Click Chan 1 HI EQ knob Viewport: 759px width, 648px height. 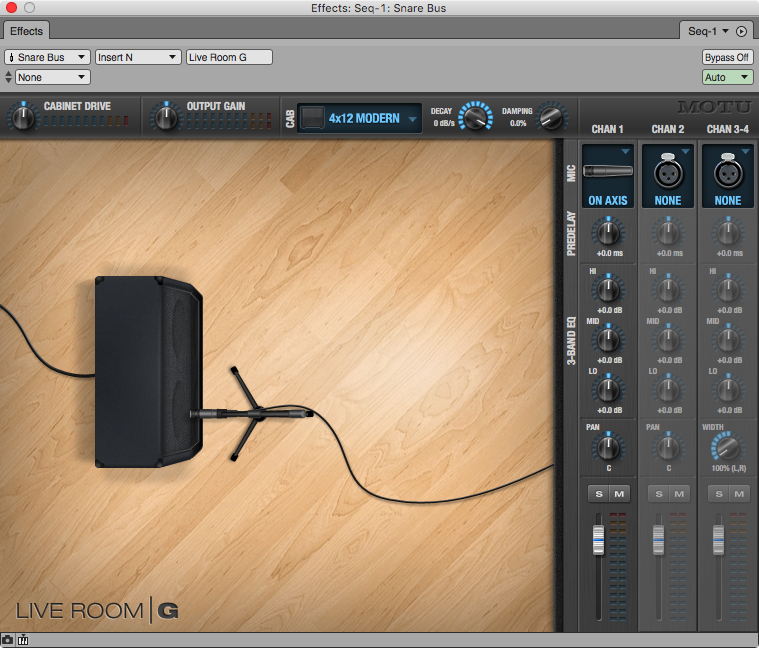[x=608, y=290]
